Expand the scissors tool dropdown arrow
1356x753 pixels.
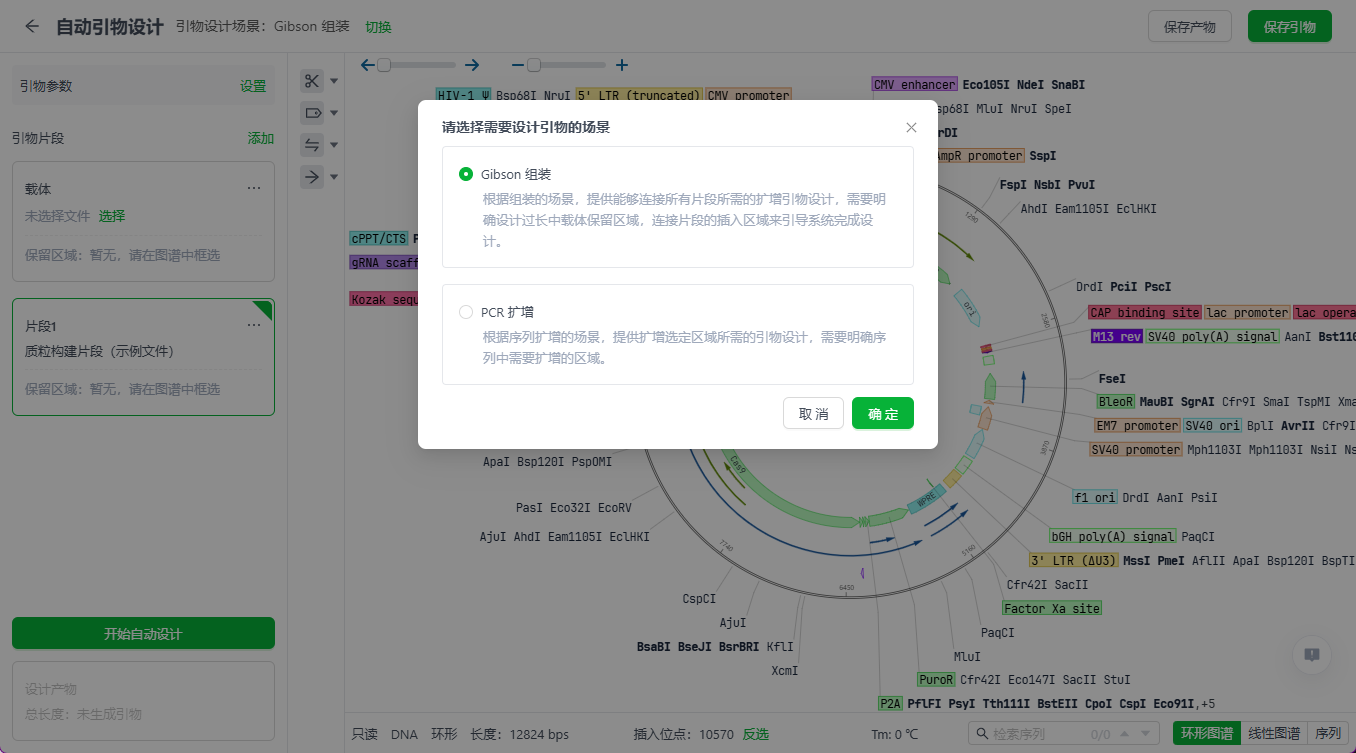pos(335,81)
